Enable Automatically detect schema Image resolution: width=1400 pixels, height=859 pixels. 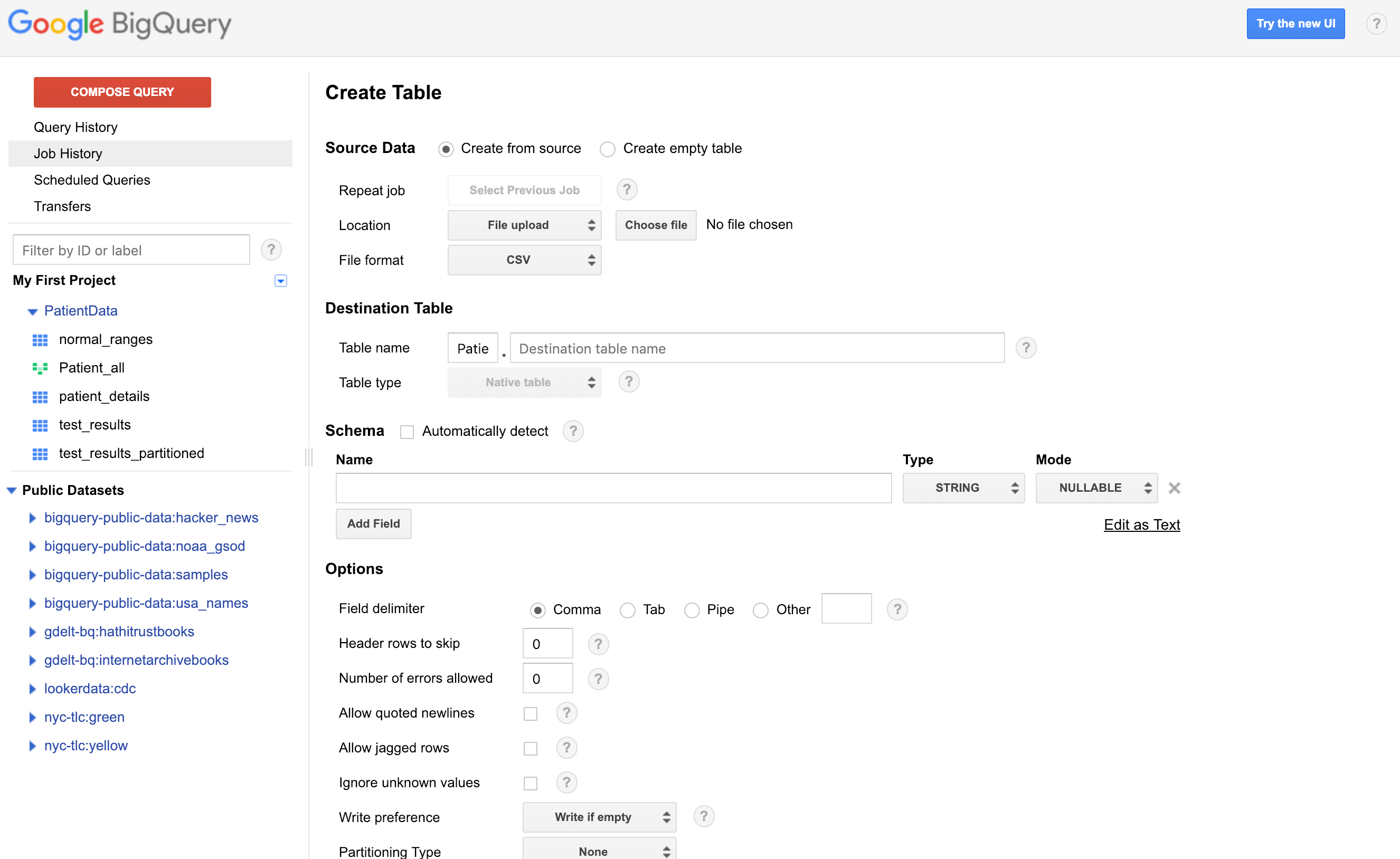406,432
